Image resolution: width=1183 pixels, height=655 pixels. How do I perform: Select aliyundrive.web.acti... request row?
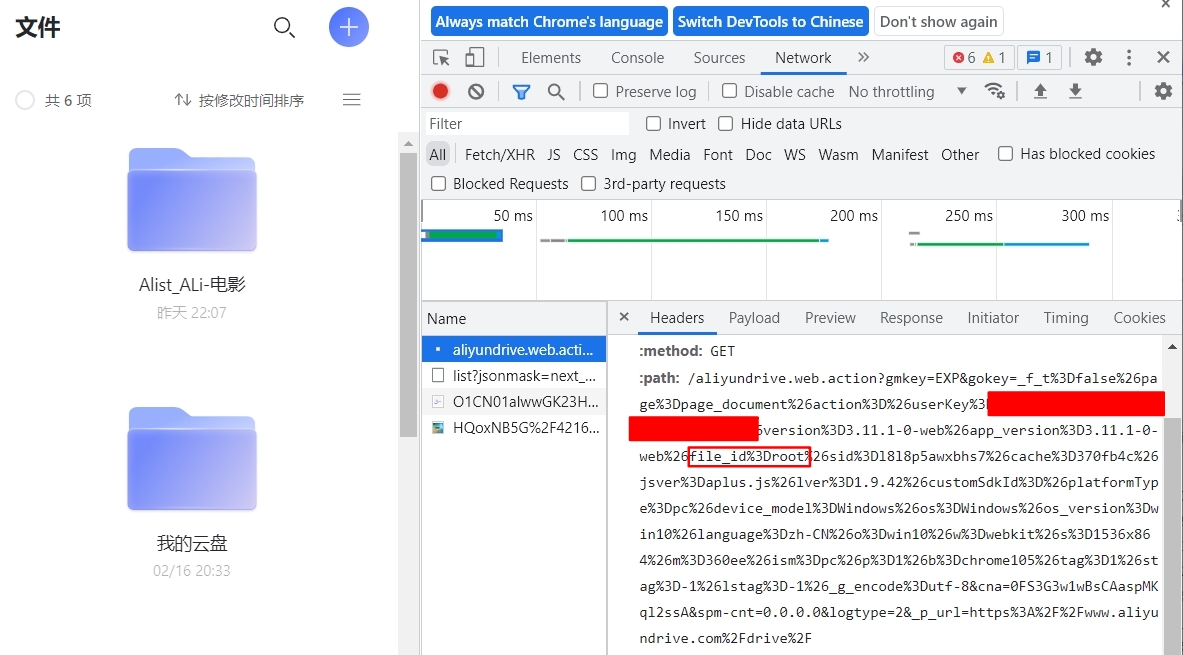click(x=514, y=349)
